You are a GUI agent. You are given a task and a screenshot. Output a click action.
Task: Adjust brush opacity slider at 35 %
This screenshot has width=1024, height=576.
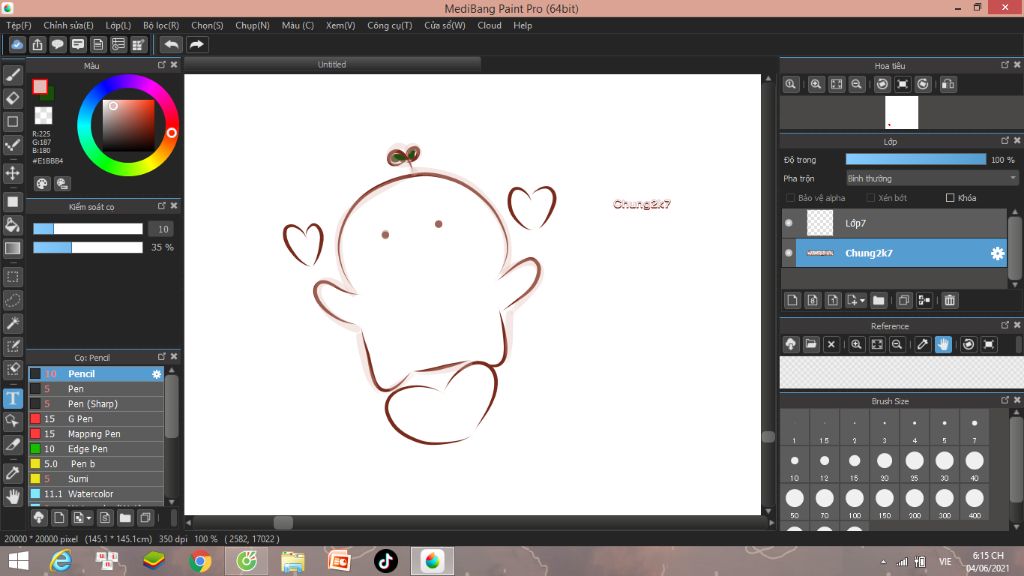[88, 248]
